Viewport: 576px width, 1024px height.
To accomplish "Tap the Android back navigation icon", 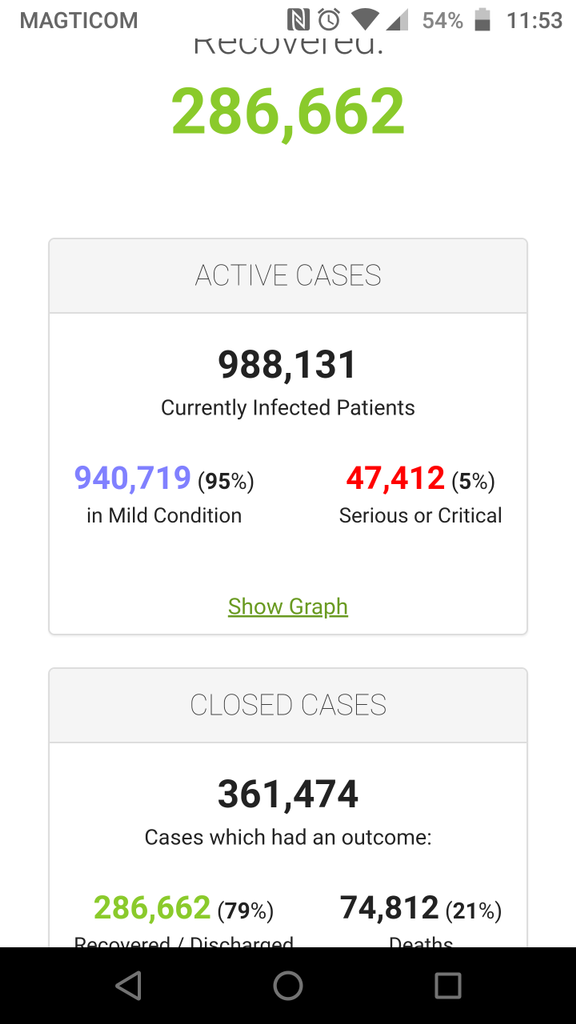I will click(x=129, y=985).
